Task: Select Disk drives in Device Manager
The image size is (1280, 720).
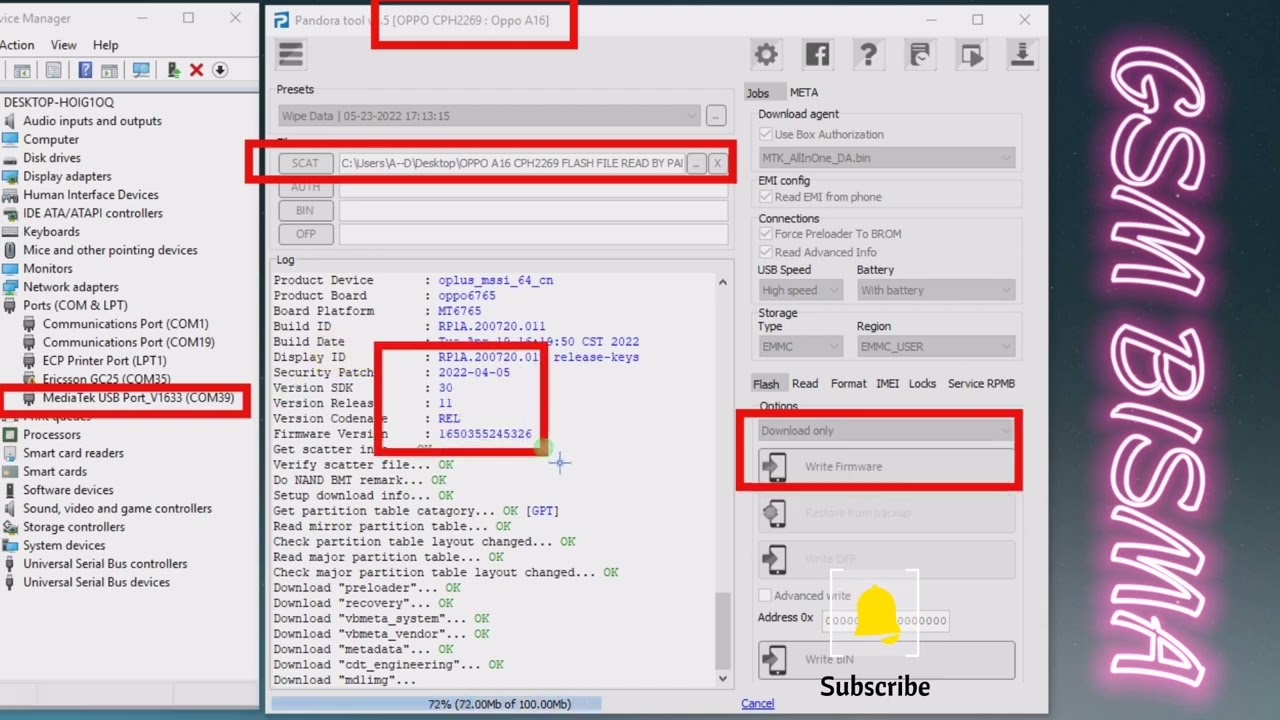Action: [52, 158]
